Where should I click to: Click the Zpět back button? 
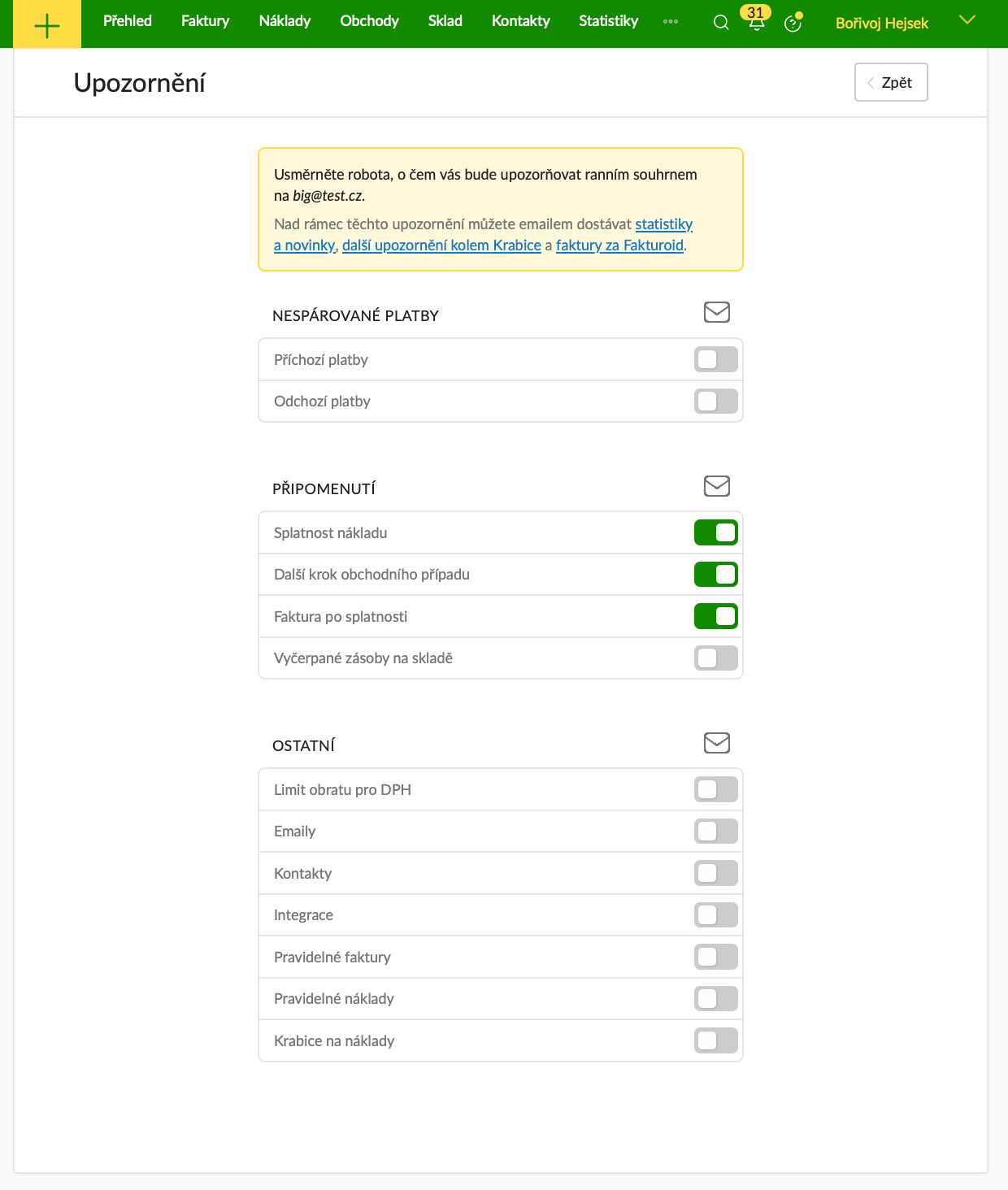[891, 82]
